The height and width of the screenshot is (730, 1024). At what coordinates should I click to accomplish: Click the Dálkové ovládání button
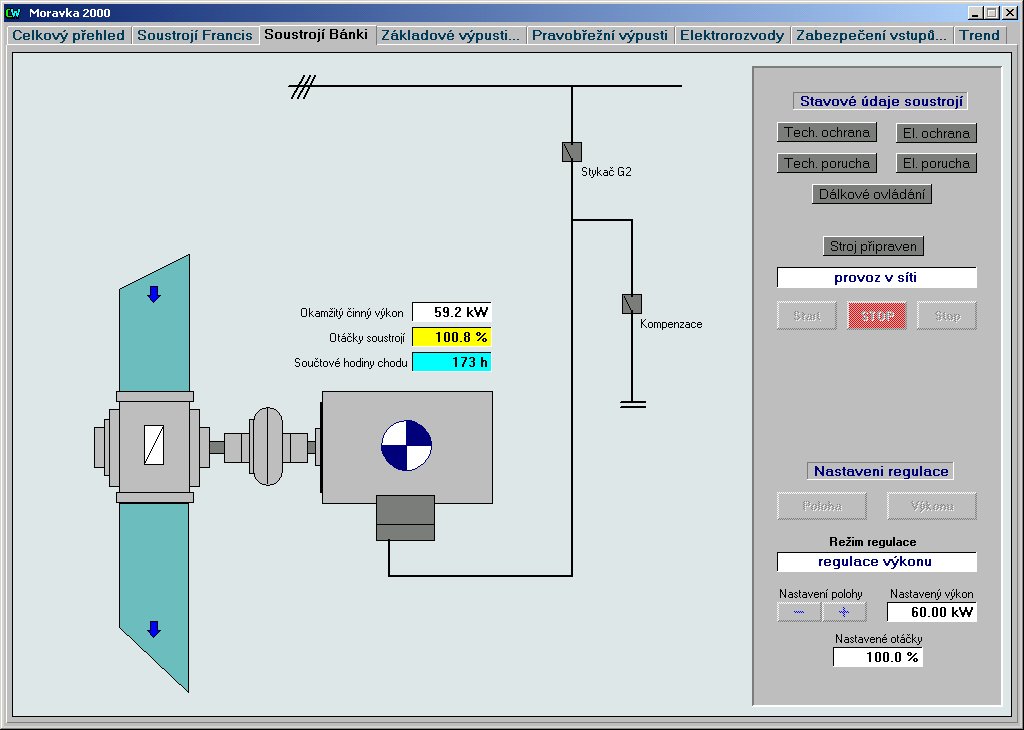(872, 195)
